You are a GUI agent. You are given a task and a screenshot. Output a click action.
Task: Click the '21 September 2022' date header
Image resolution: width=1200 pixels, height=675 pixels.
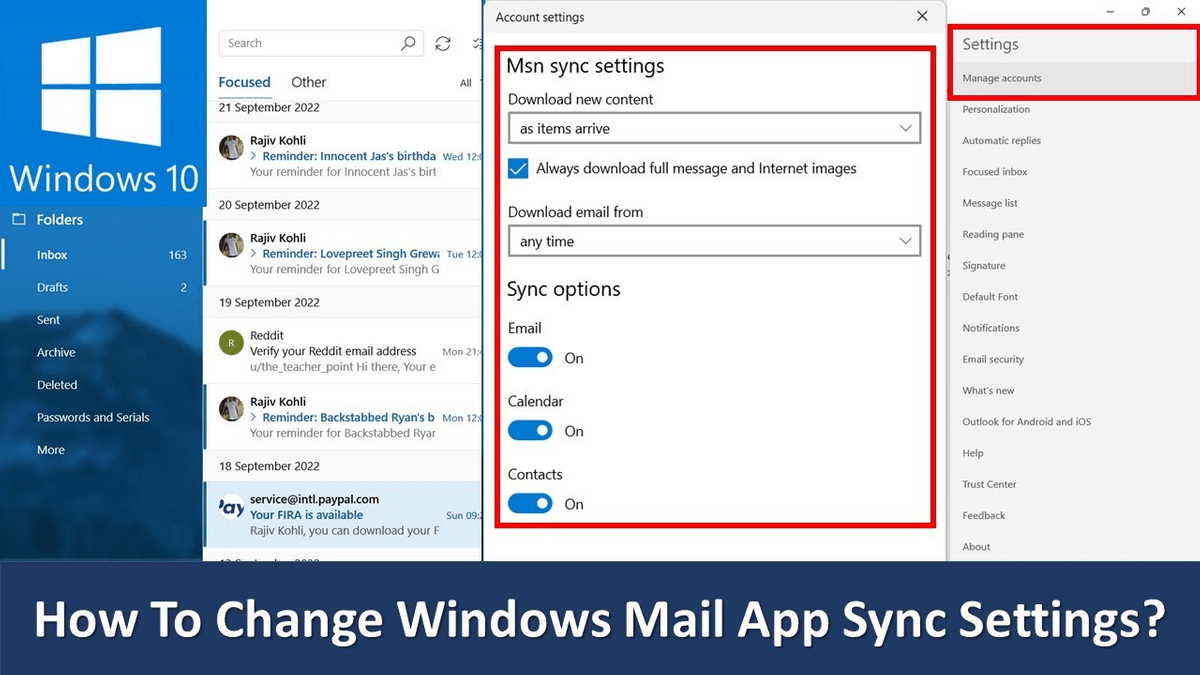tap(269, 107)
